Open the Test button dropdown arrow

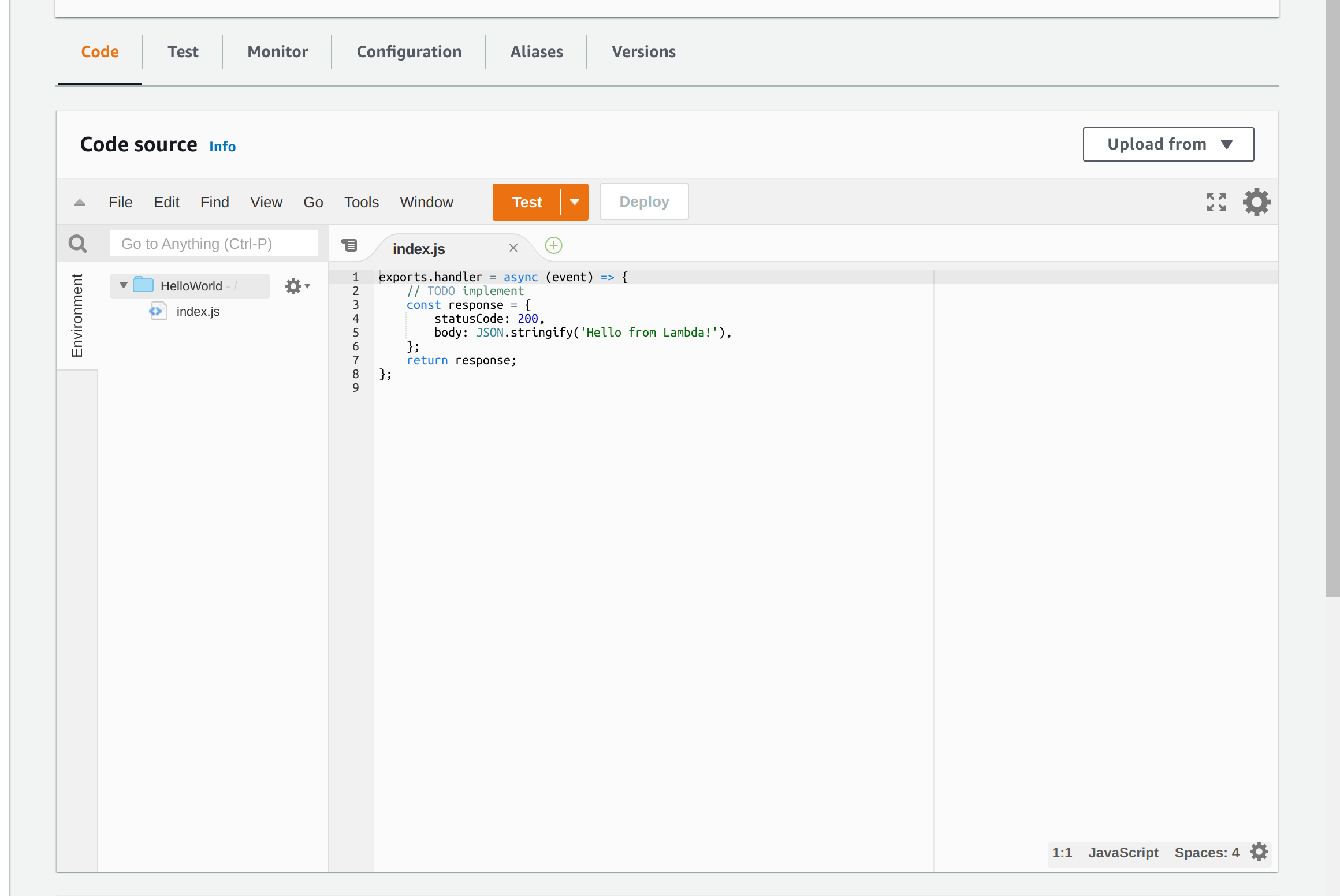point(575,202)
